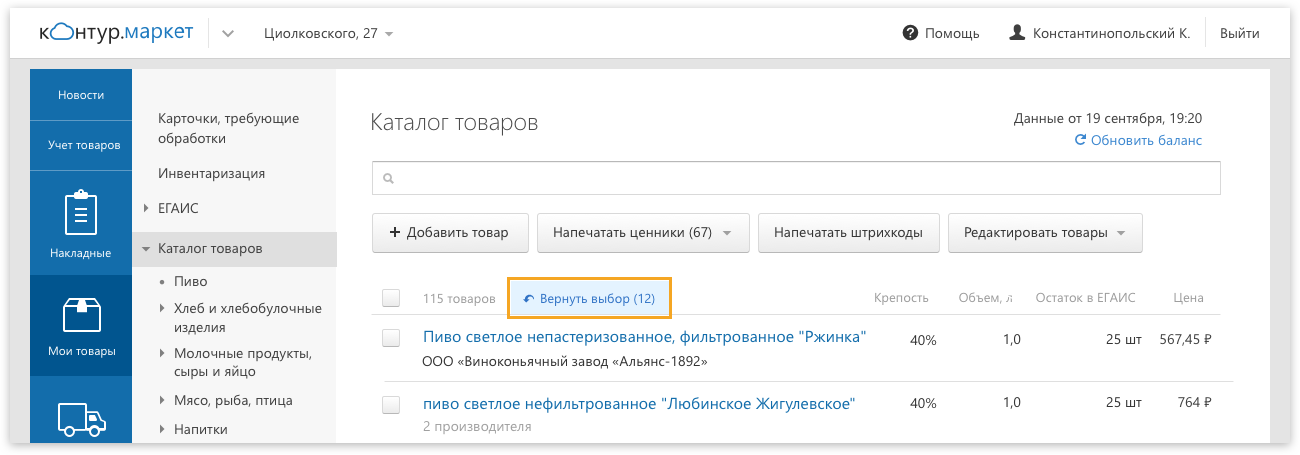Toggle the select-all products checkbox
This screenshot has width=1300, height=455.
pos(391,298)
